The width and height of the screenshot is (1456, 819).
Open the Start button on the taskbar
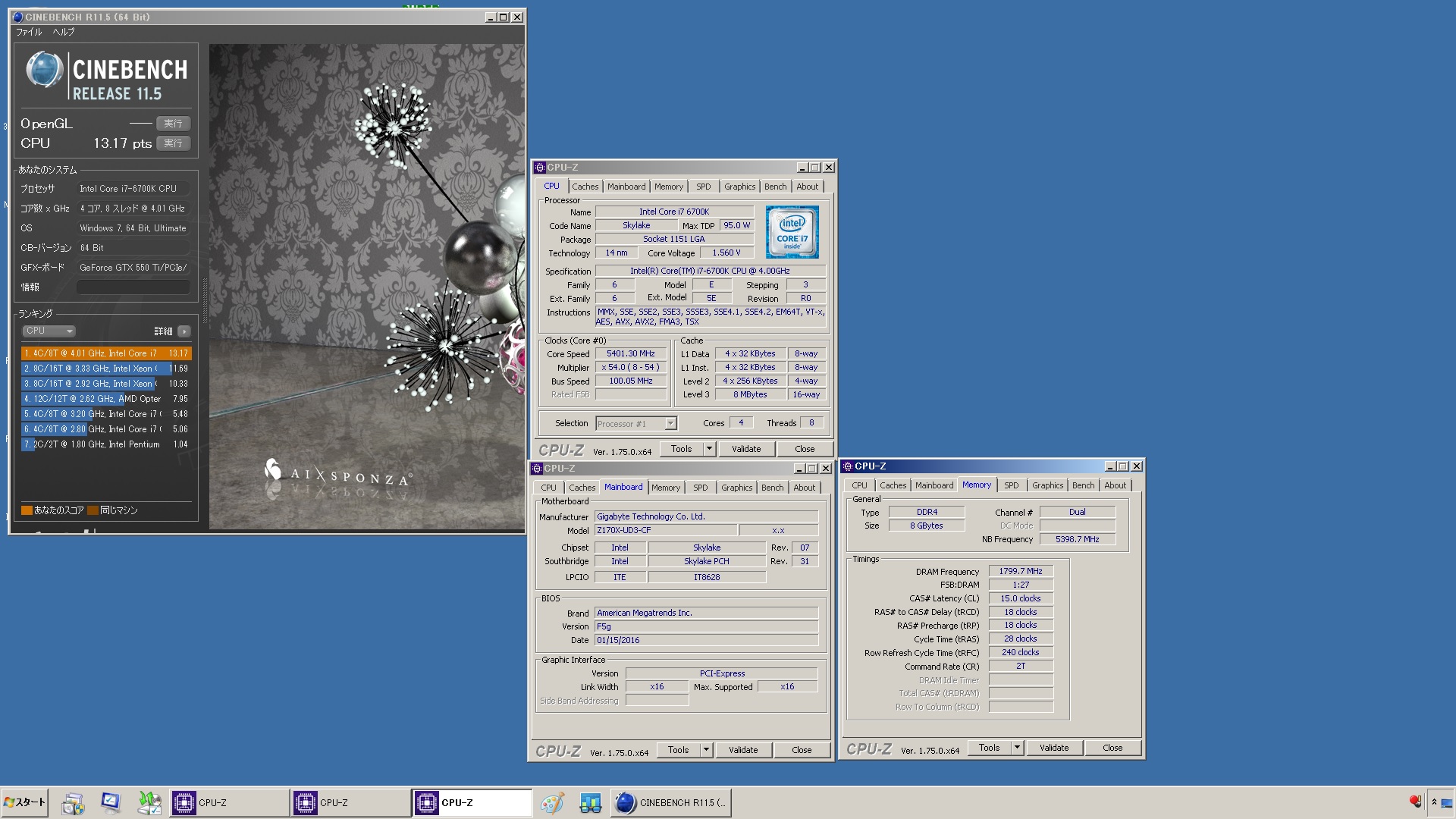point(25,802)
